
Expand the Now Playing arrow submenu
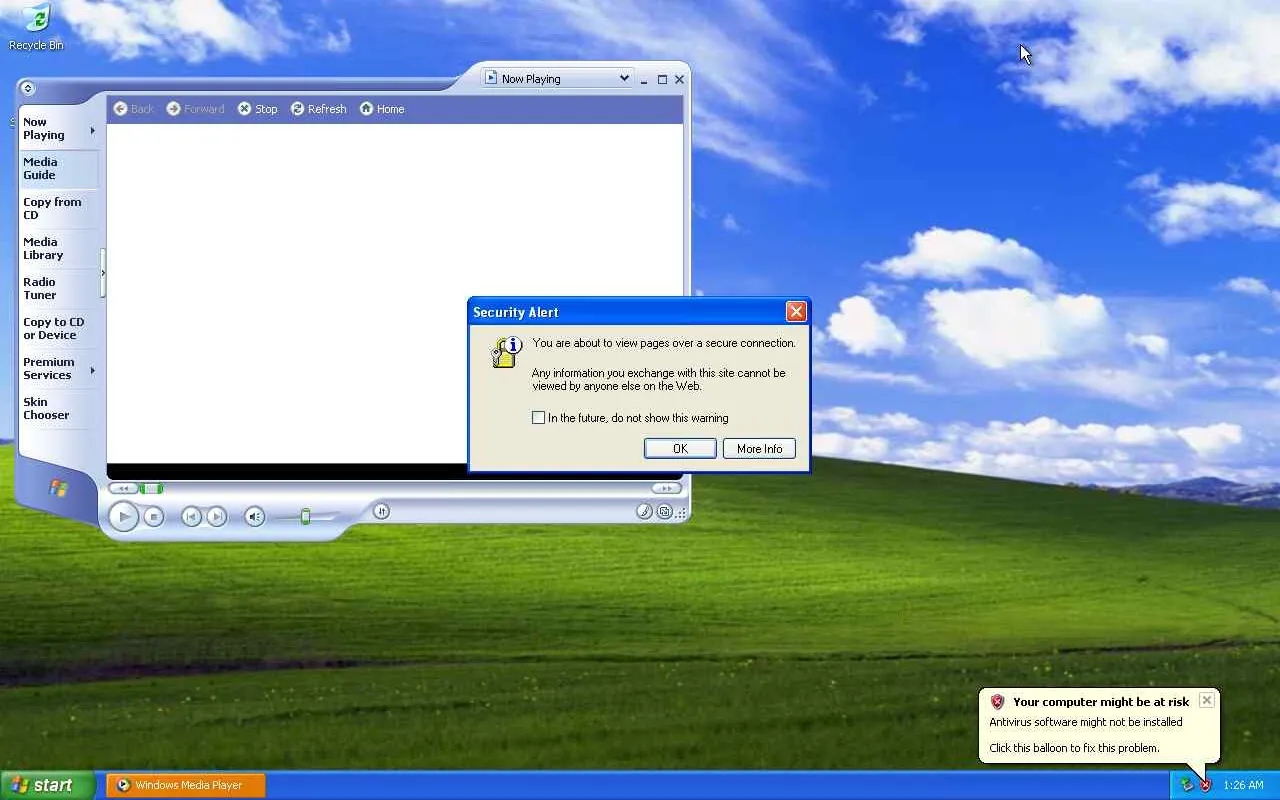click(x=93, y=130)
